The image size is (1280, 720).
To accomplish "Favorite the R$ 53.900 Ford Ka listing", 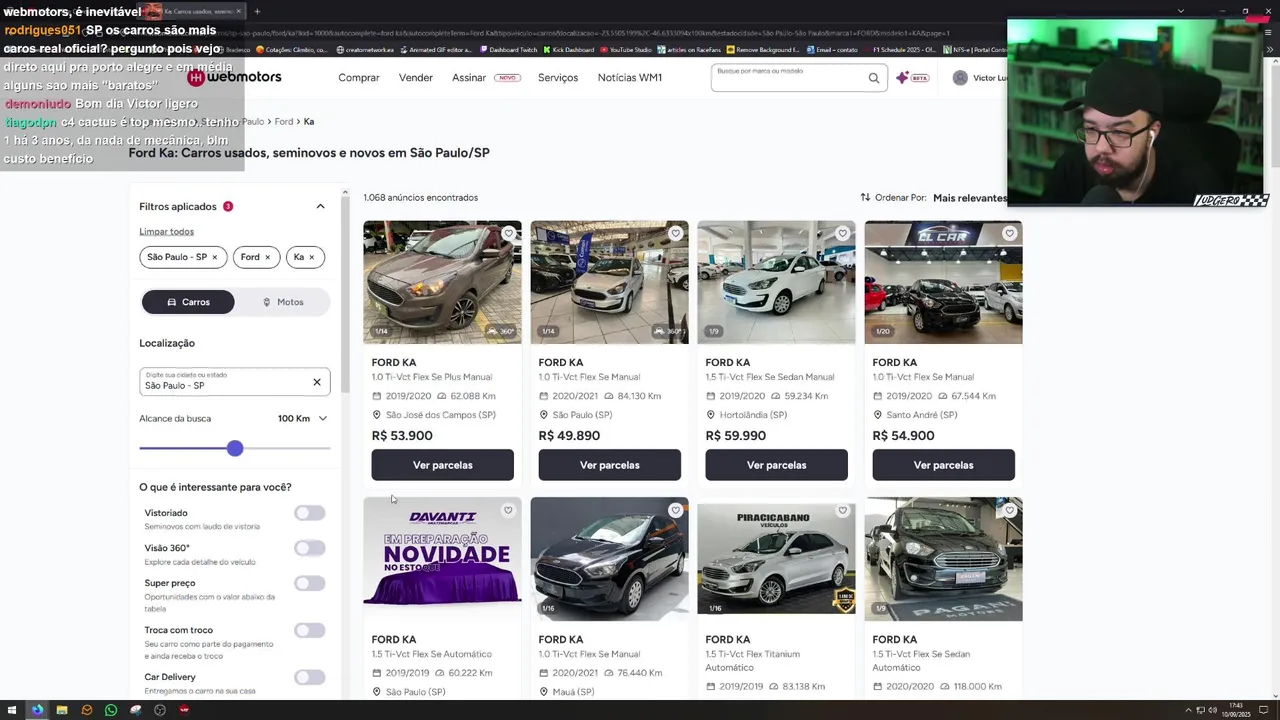I will (508, 233).
